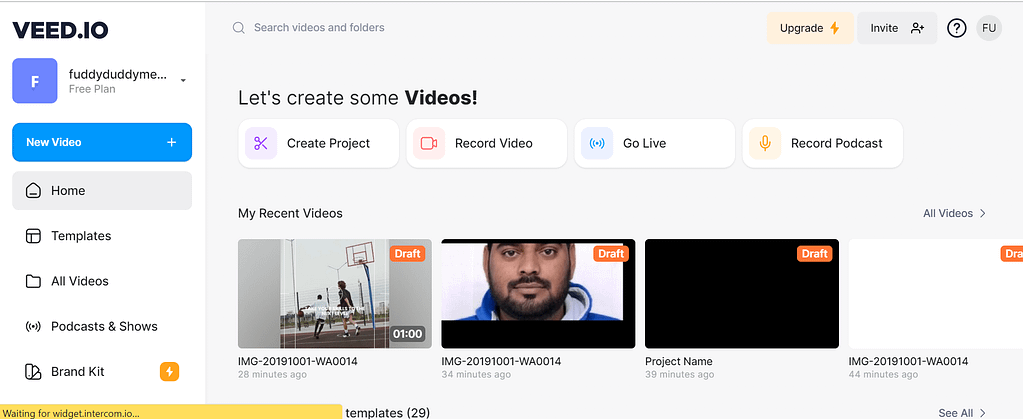Click the search magnifier icon

239,28
